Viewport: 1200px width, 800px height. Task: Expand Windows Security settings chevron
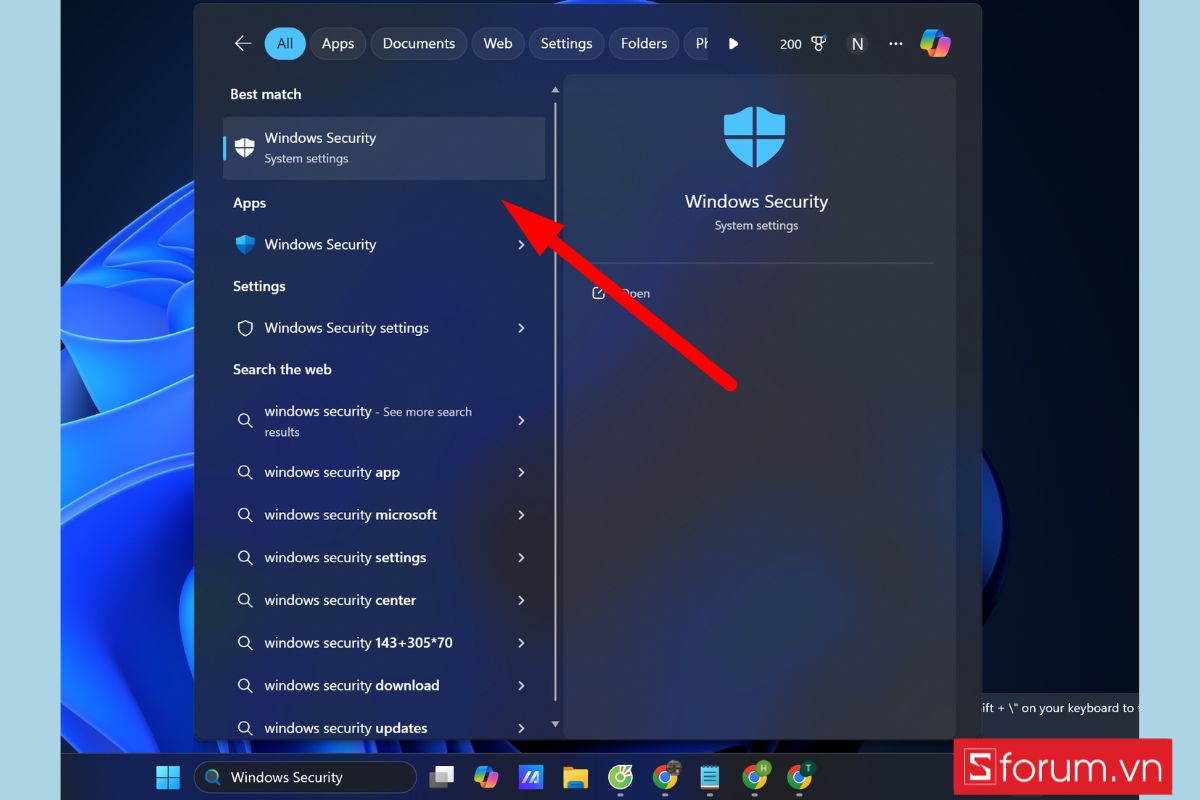pos(521,328)
